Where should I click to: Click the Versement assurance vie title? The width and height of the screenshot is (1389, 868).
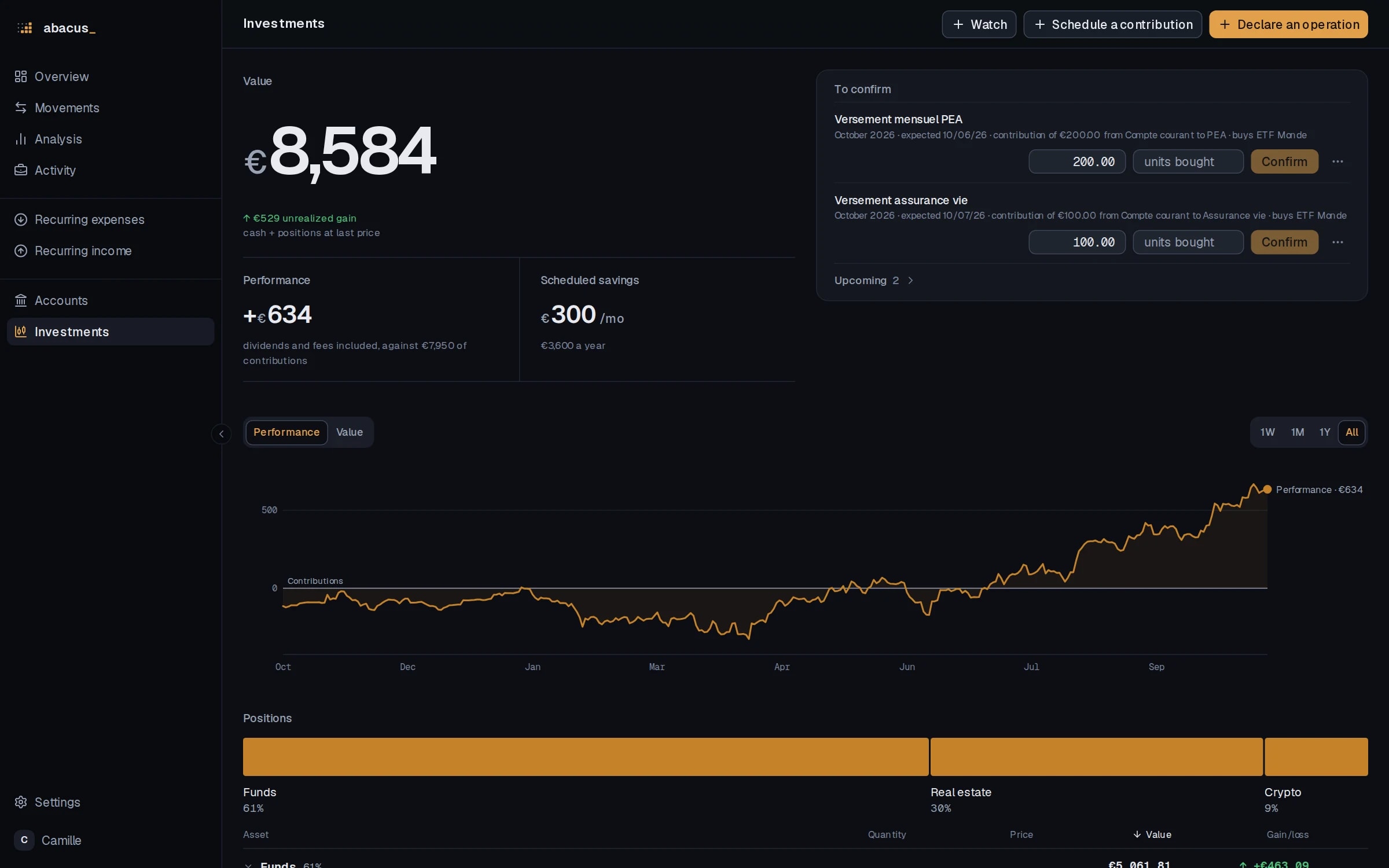(x=901, y=200)
